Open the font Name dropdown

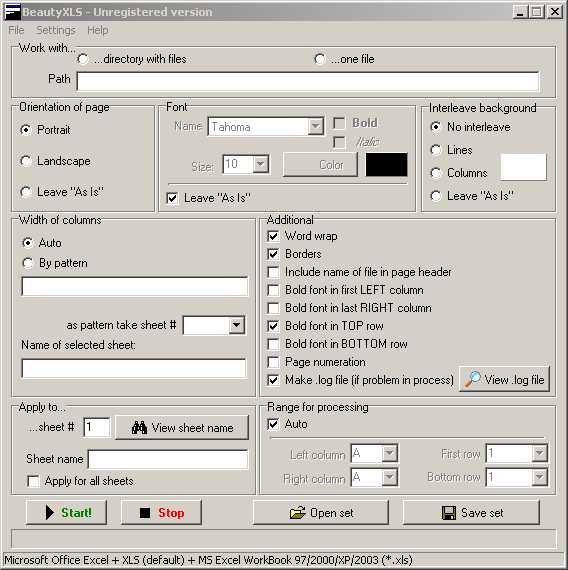click(315, 126)
